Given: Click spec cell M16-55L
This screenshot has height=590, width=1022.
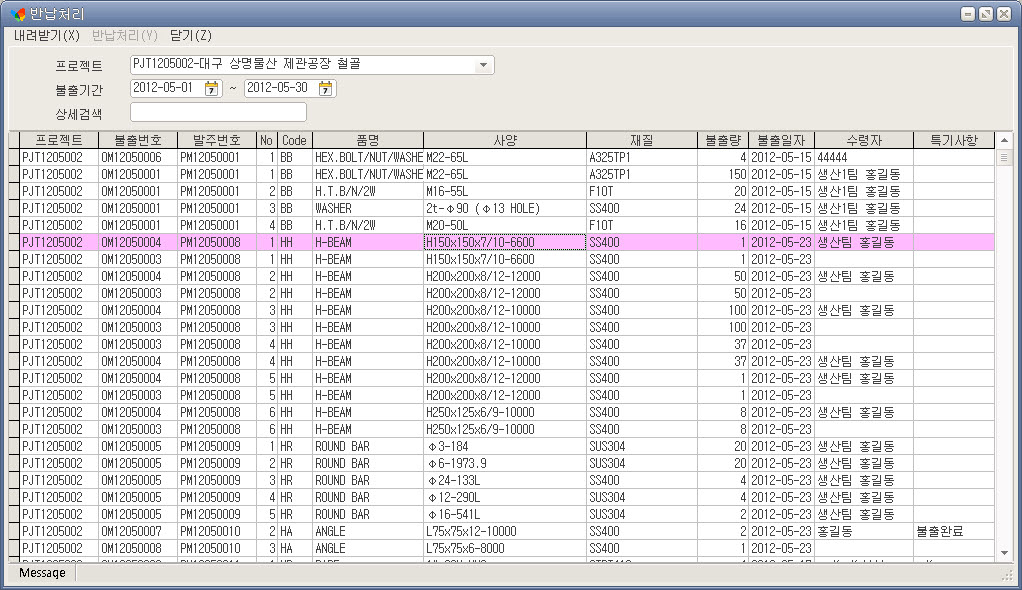Looking at the screenshot, I should [x=505, y=191].
